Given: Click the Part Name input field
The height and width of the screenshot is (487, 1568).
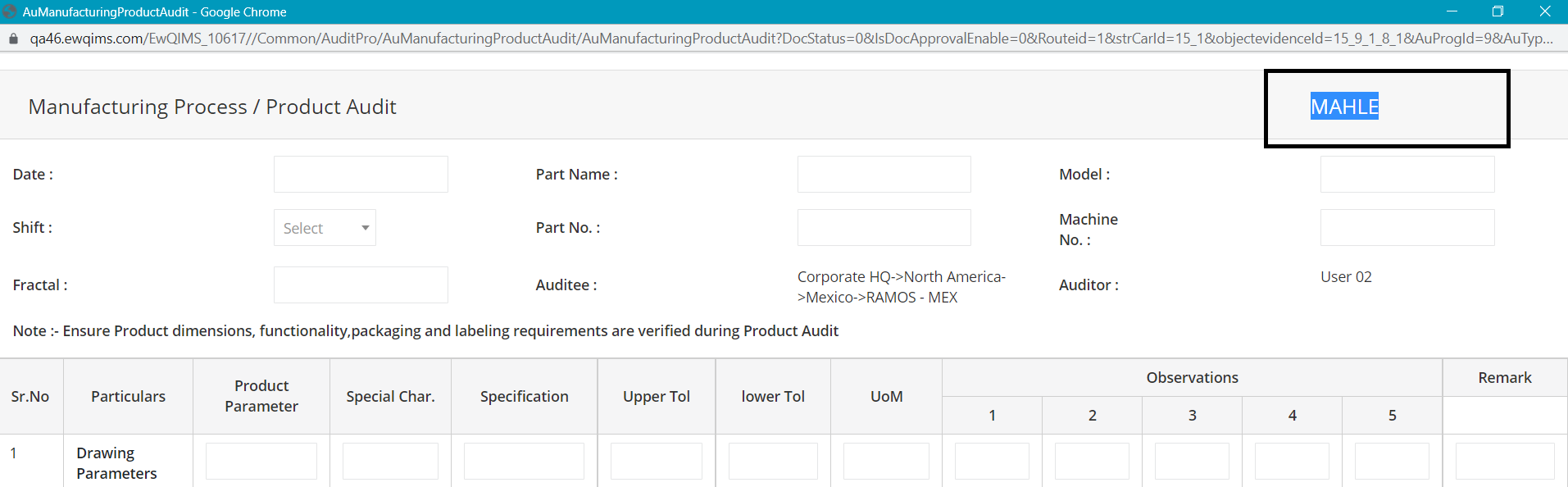Looking at the screenshot, I should point(884,175).
